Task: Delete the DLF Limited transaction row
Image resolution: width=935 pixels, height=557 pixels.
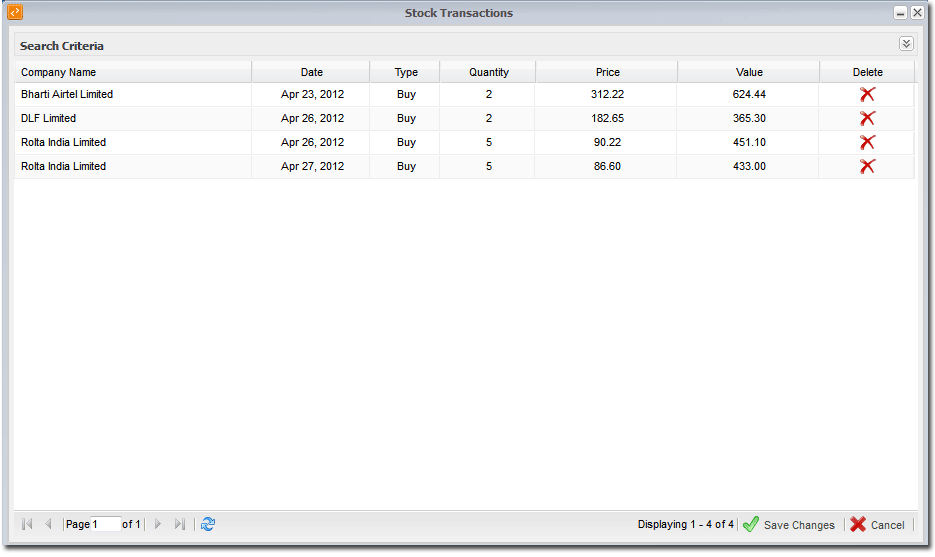Action: point(867,118)
